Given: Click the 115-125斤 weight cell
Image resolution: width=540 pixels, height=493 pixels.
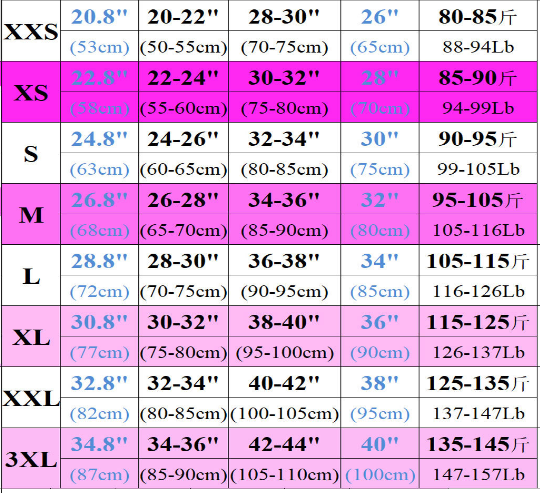Looking at the screenshot, I should point(478,321).
